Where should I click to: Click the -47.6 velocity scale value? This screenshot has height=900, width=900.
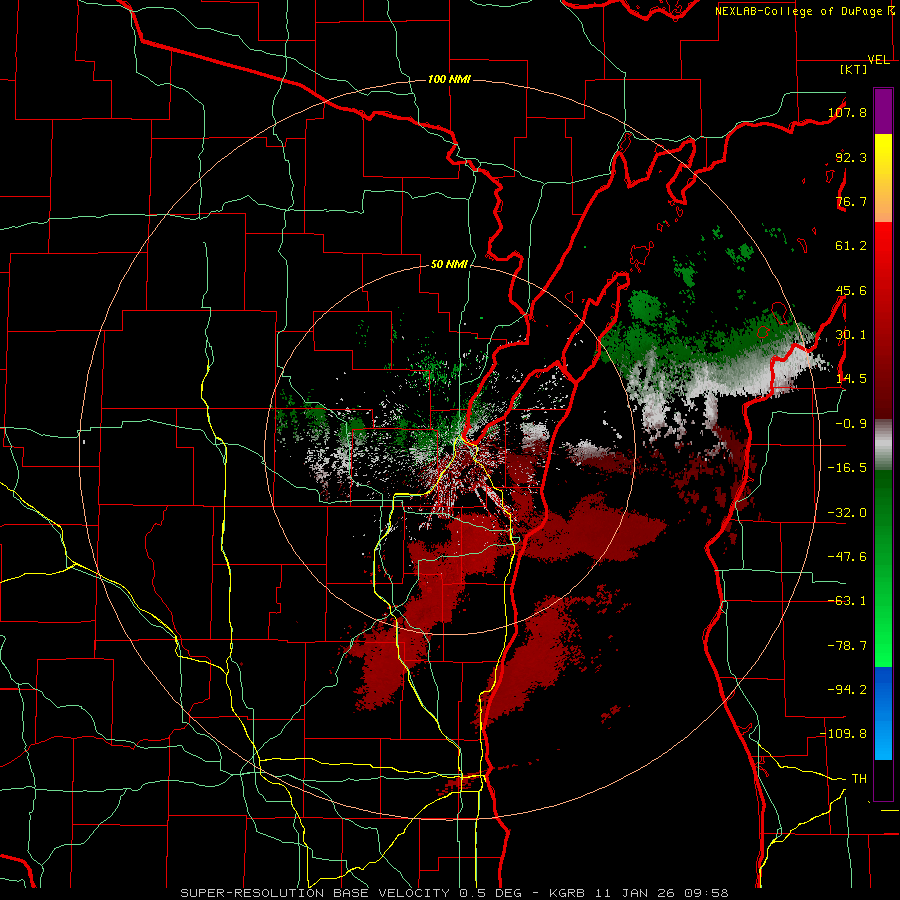(847, 557)
